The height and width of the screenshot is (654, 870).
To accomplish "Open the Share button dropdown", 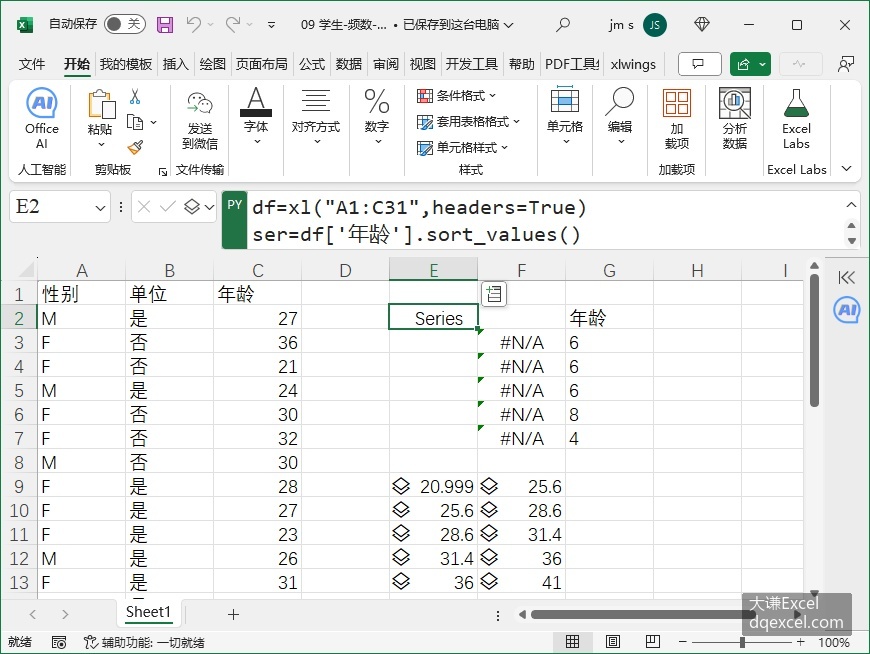I will pos(763,64).
